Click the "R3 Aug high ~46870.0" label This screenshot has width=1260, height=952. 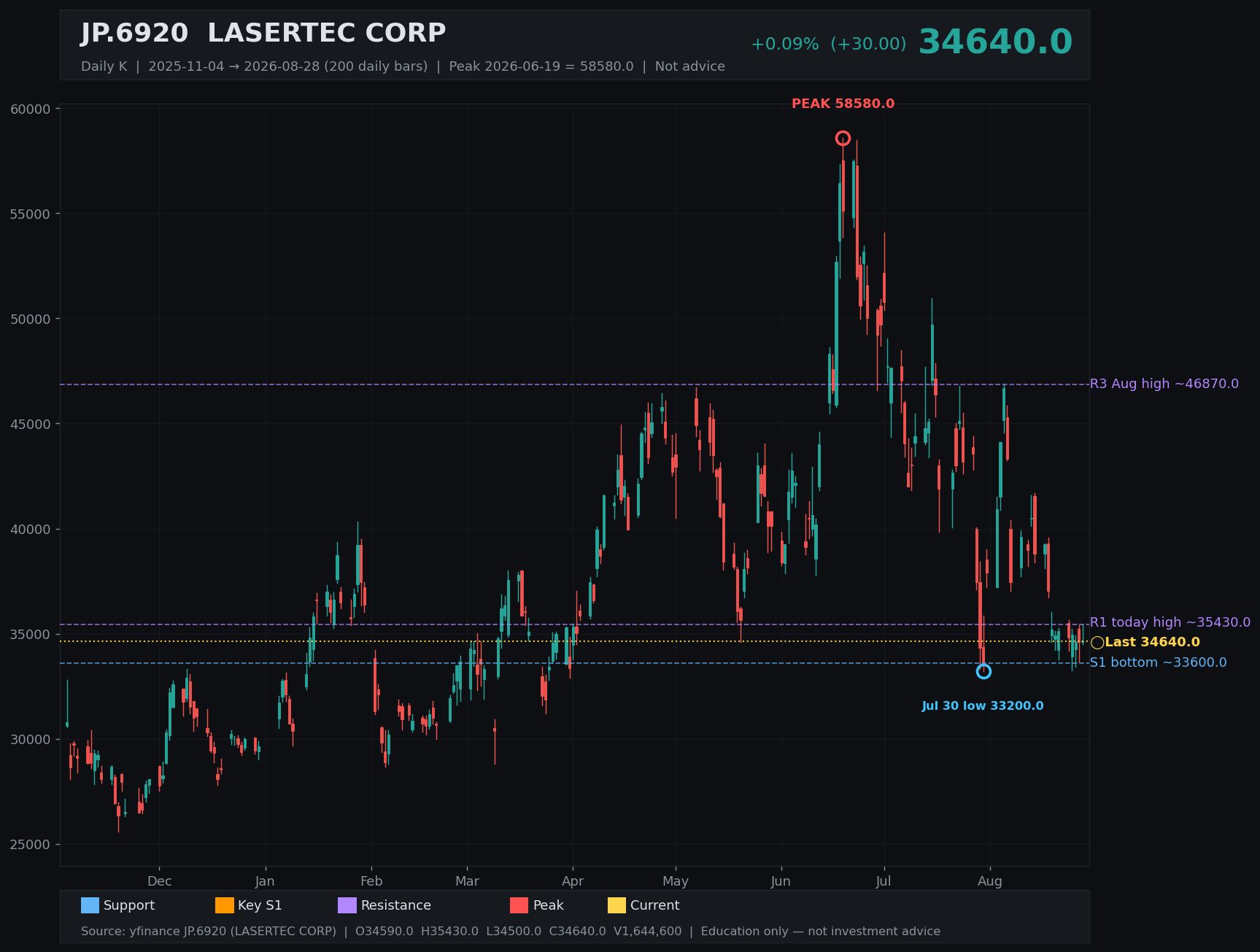[1164, 384]
